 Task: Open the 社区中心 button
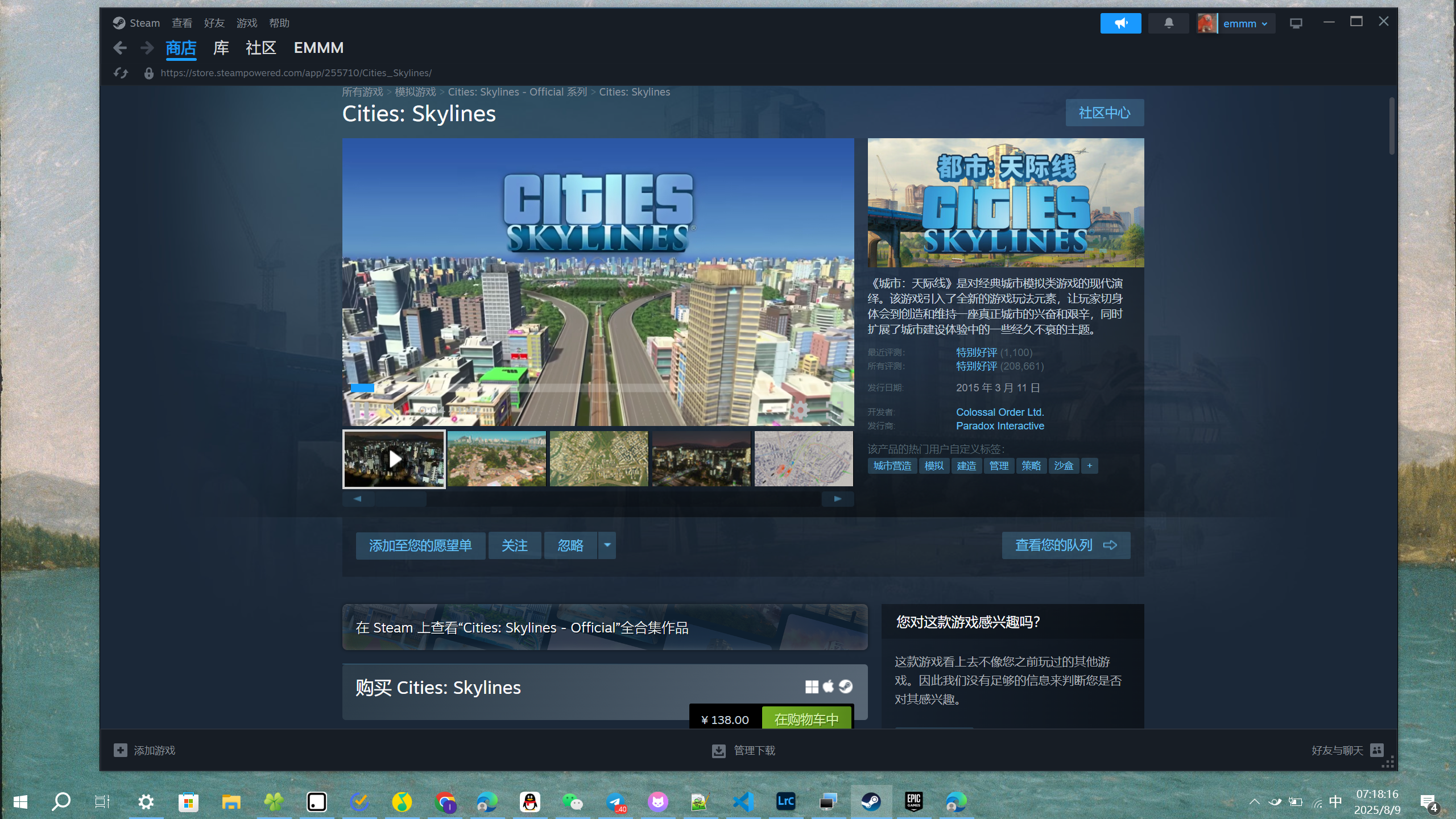pos(1105,113)
